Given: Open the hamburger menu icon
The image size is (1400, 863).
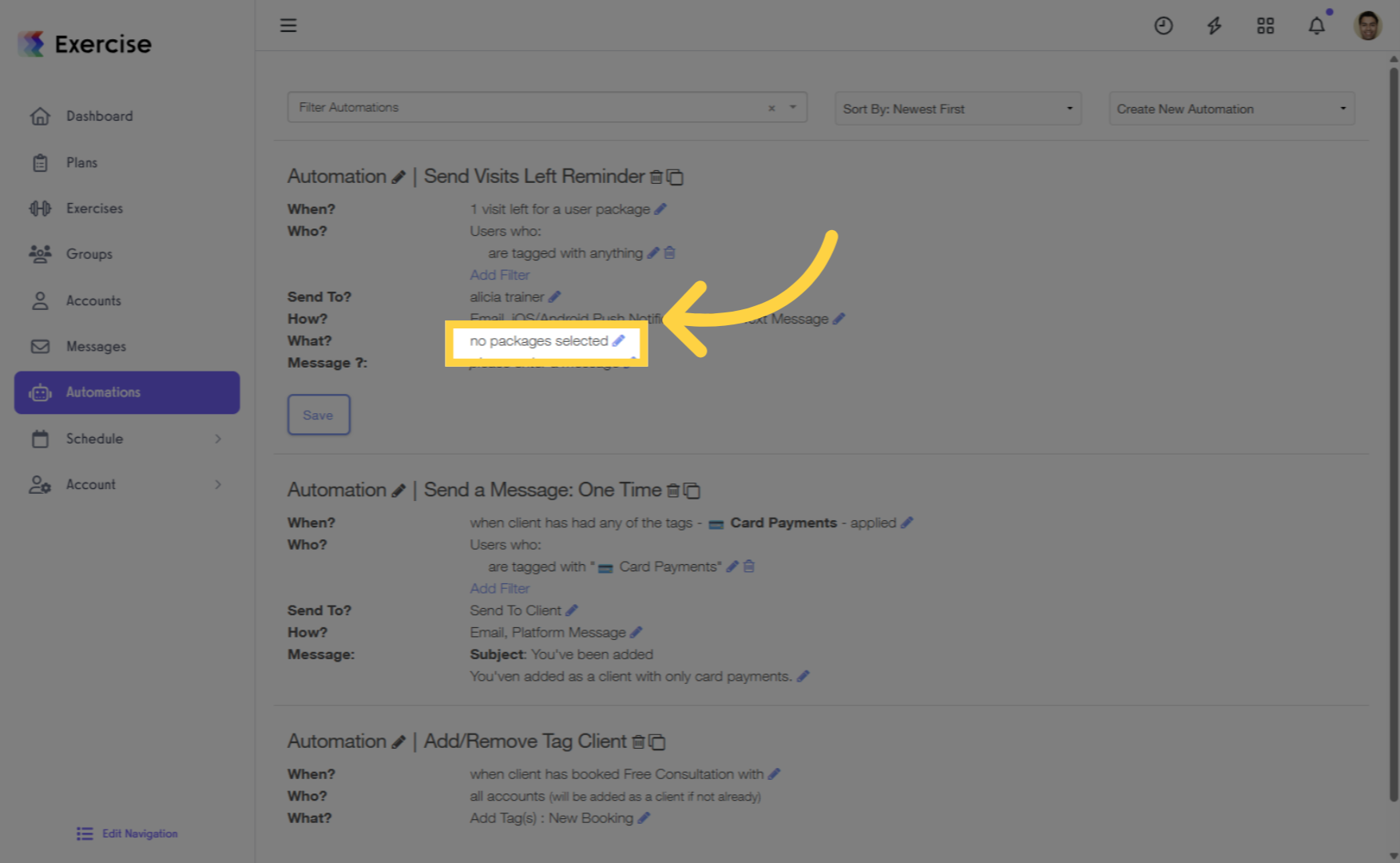Looking at the screenshot, I should click(x=288, y=26).
